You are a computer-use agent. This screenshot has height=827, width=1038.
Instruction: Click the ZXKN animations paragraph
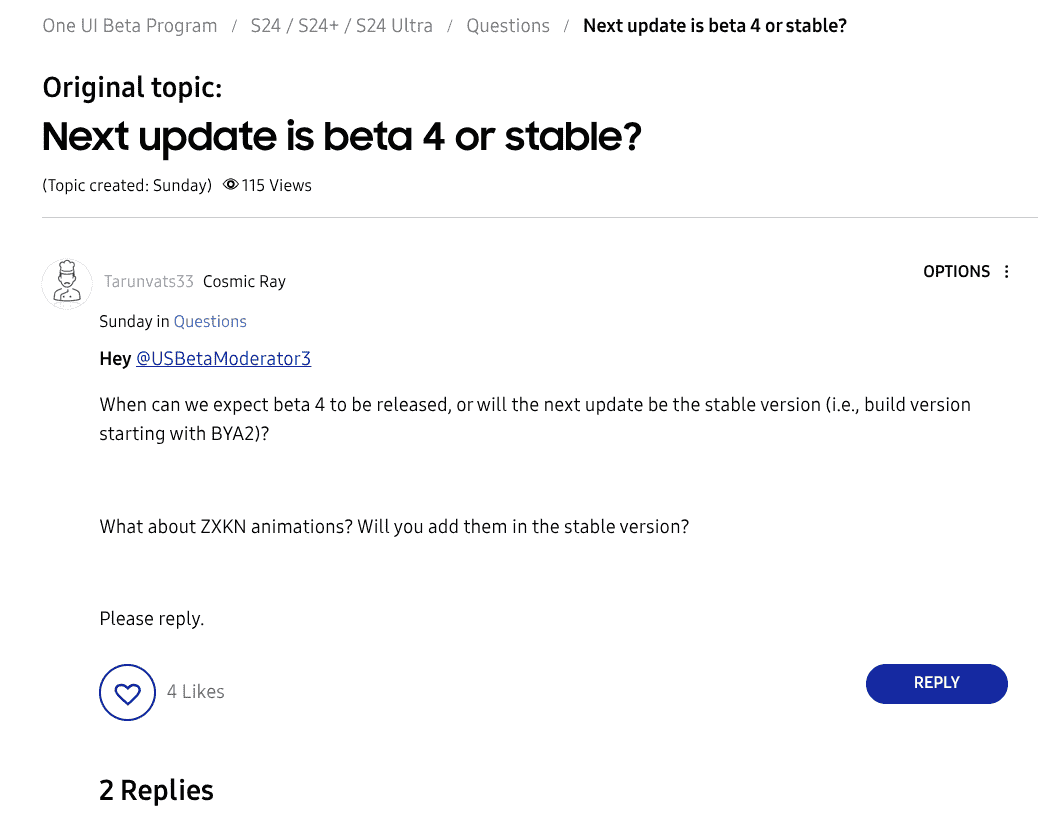(394, 527)
